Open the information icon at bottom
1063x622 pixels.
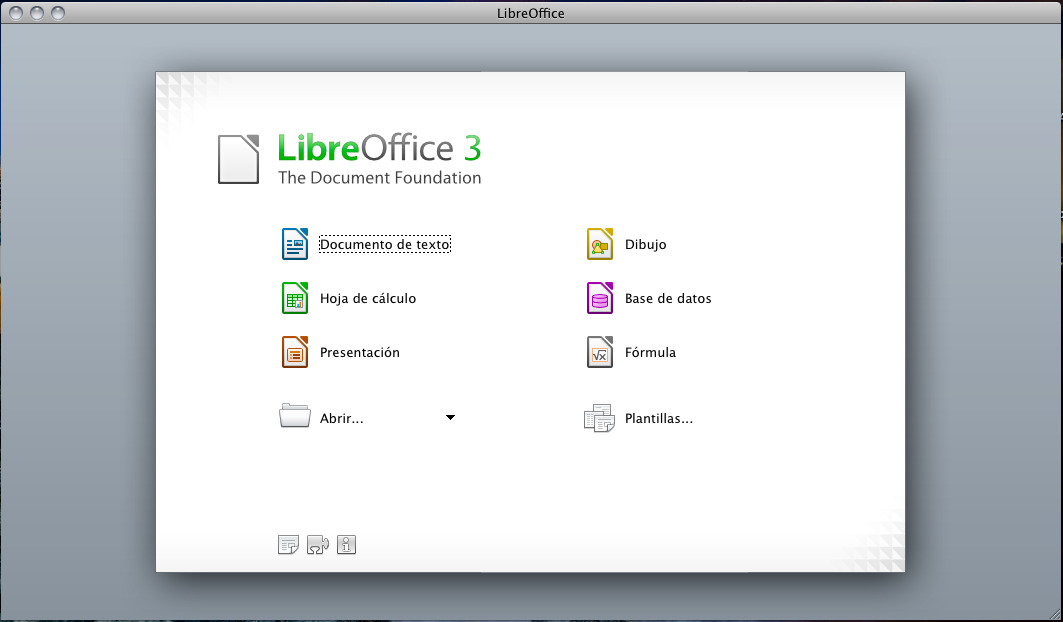346,545
